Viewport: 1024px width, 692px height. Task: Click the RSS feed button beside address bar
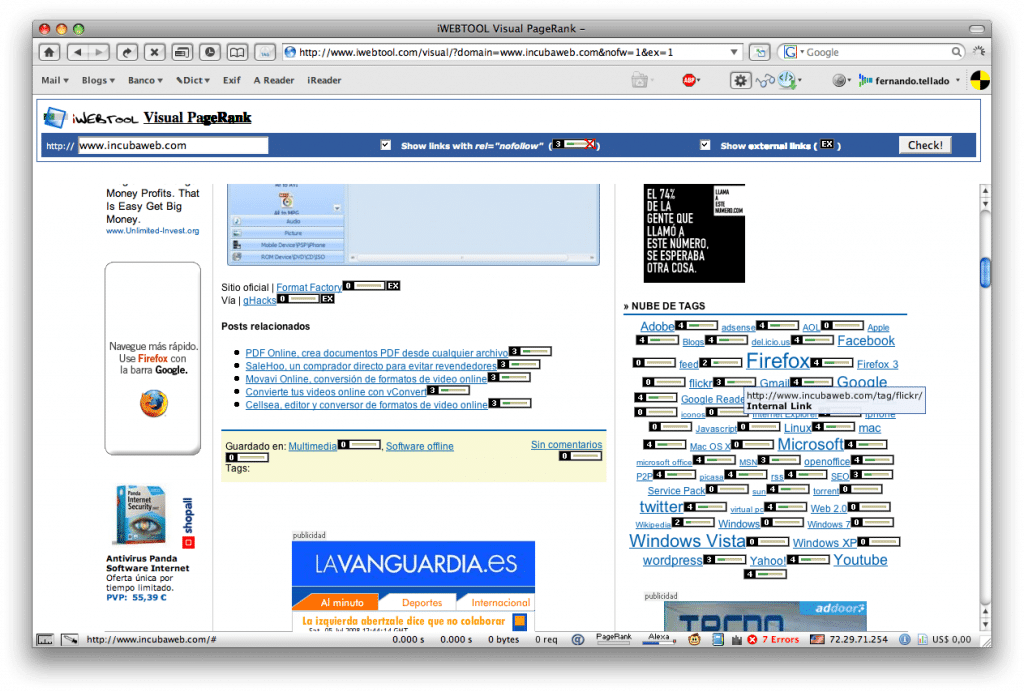760,52
